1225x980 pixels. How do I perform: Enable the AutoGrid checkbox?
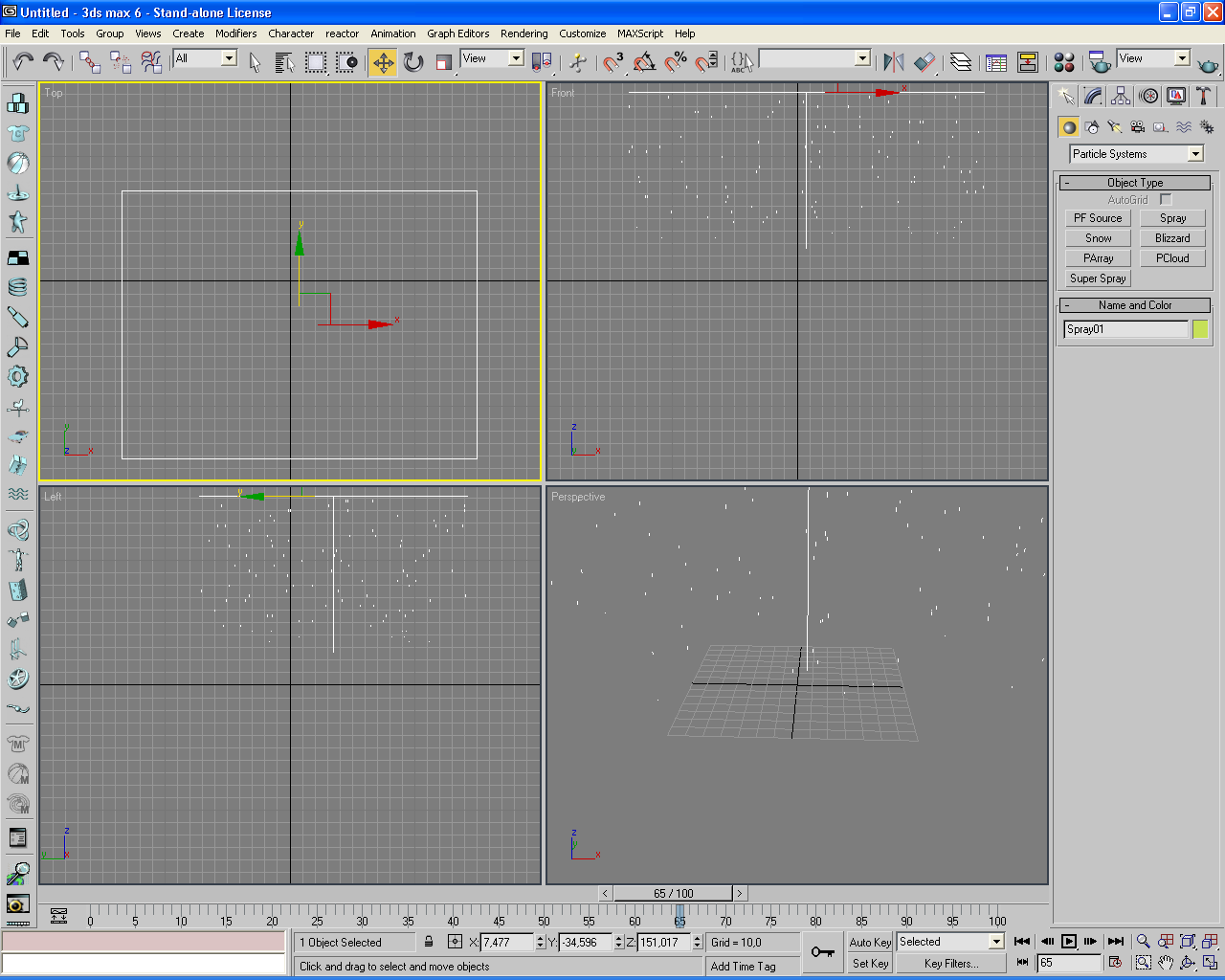[1166, 199]
